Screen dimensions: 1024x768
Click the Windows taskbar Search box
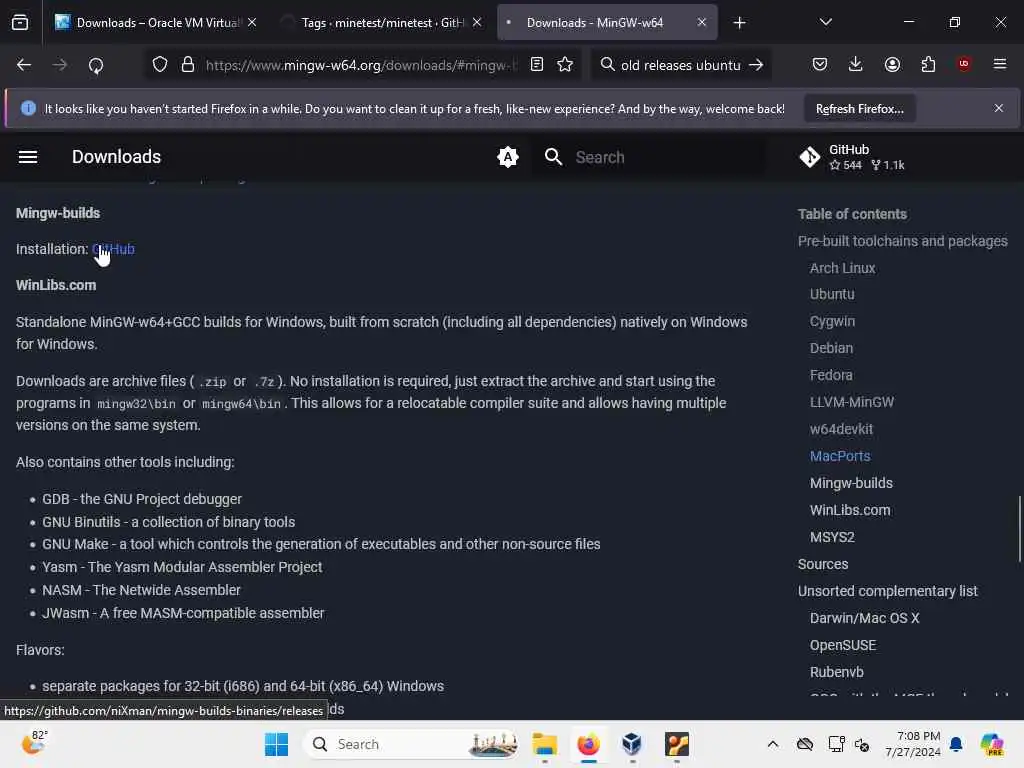[411, 744]
